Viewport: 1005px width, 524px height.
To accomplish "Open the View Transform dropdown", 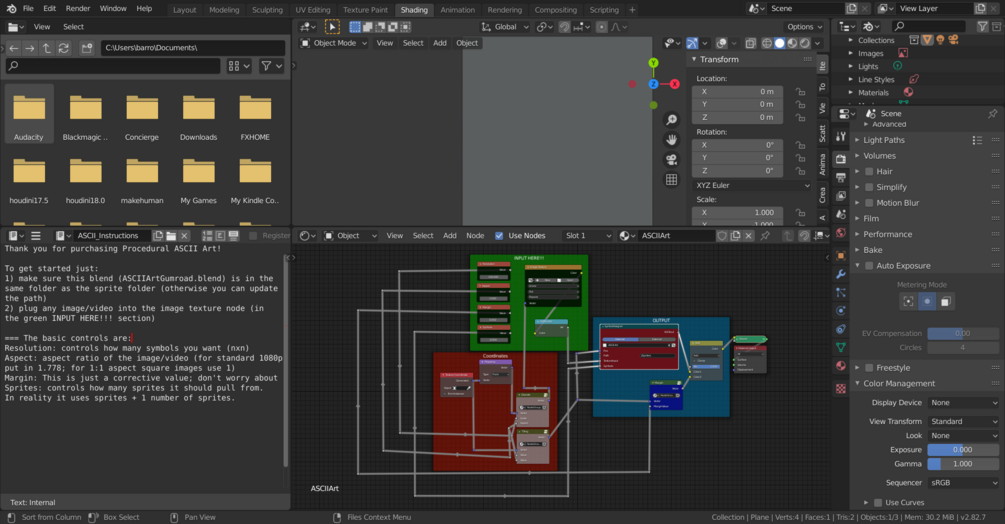I will point(963,422).
